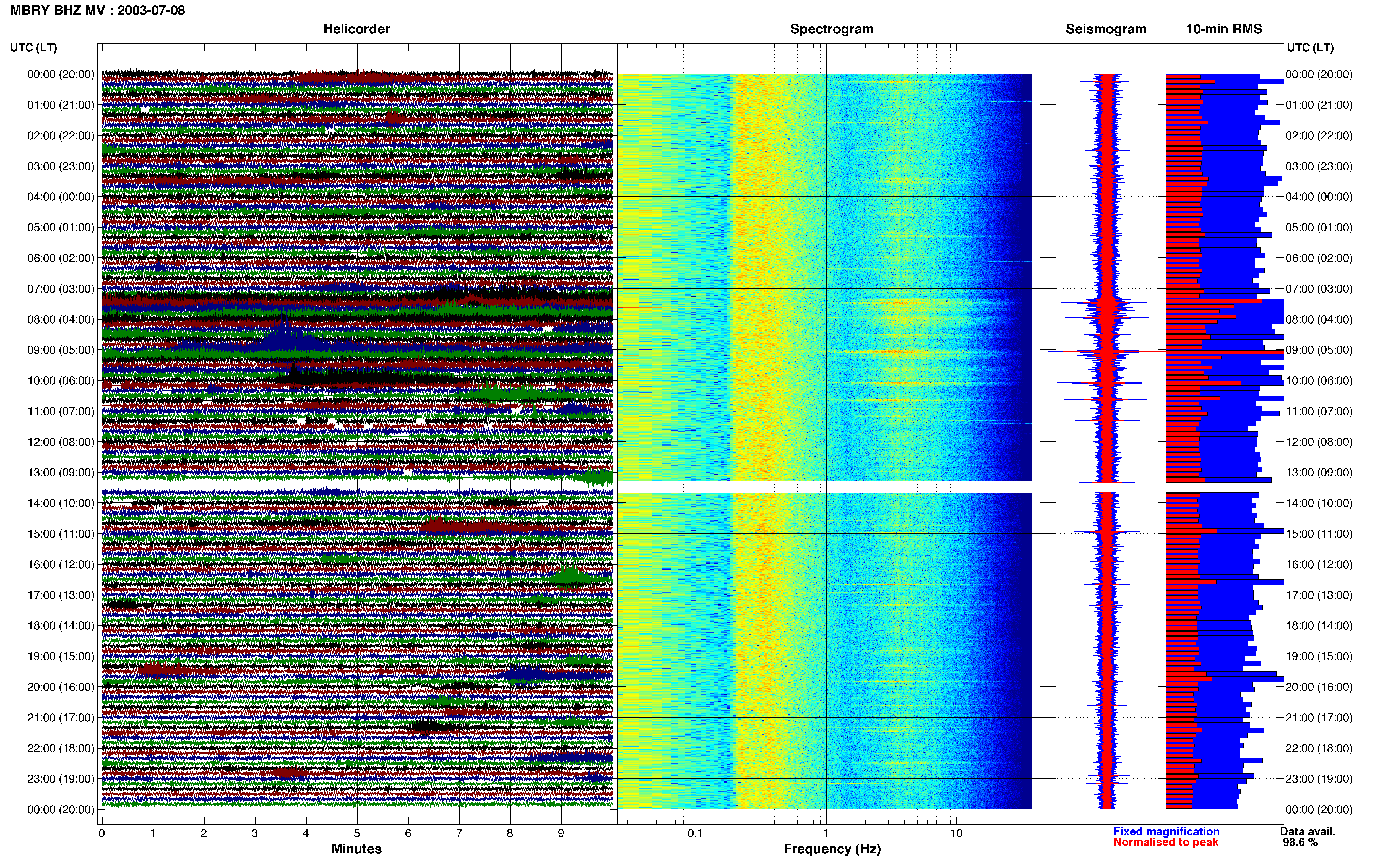Click the left 22:00 (18:00) time label

pyautogui.click(x=61, y=749)
